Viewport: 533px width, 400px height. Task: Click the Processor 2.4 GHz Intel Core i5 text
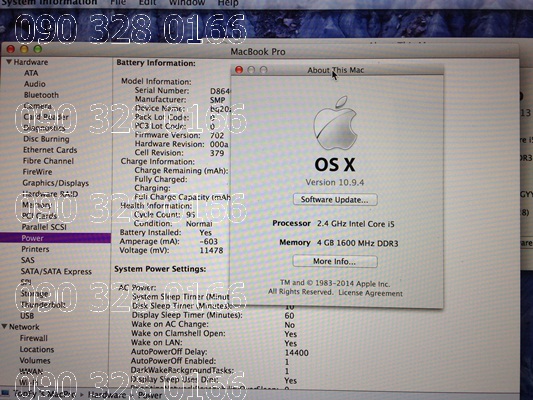(356, 224)
